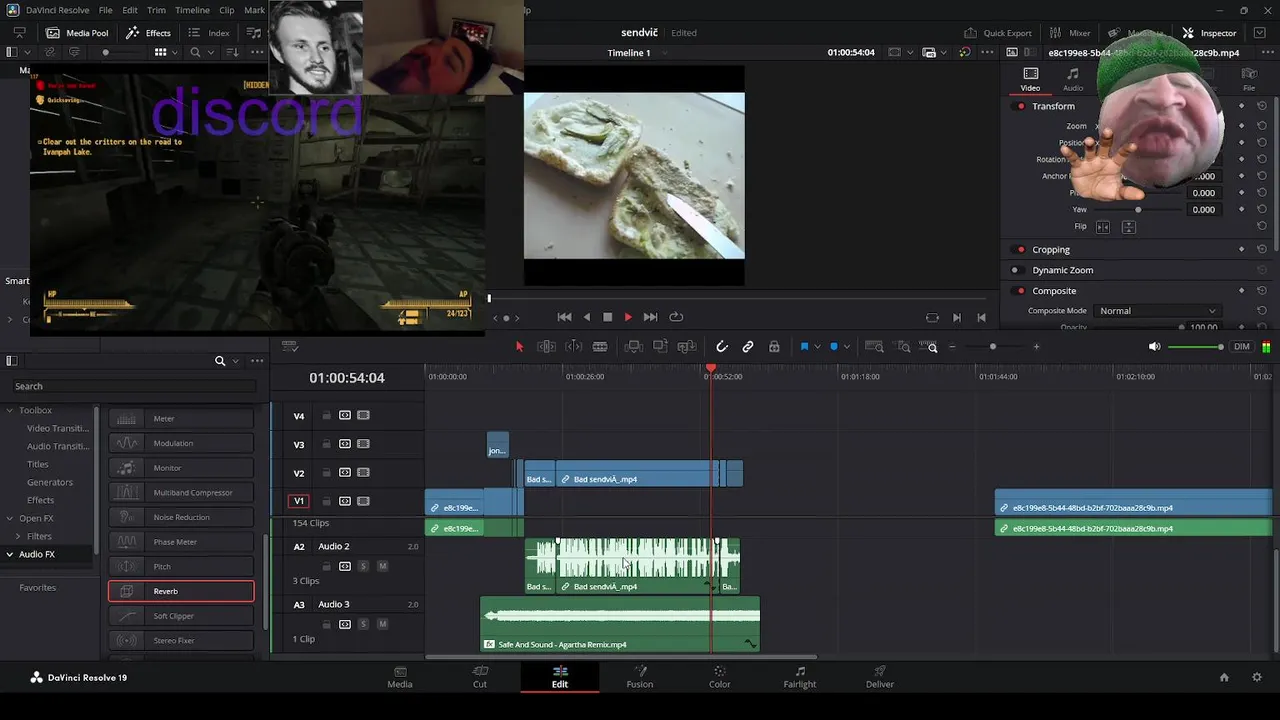
Task: Open flag color dropdown arrow
Action: (x=817, y=347)
